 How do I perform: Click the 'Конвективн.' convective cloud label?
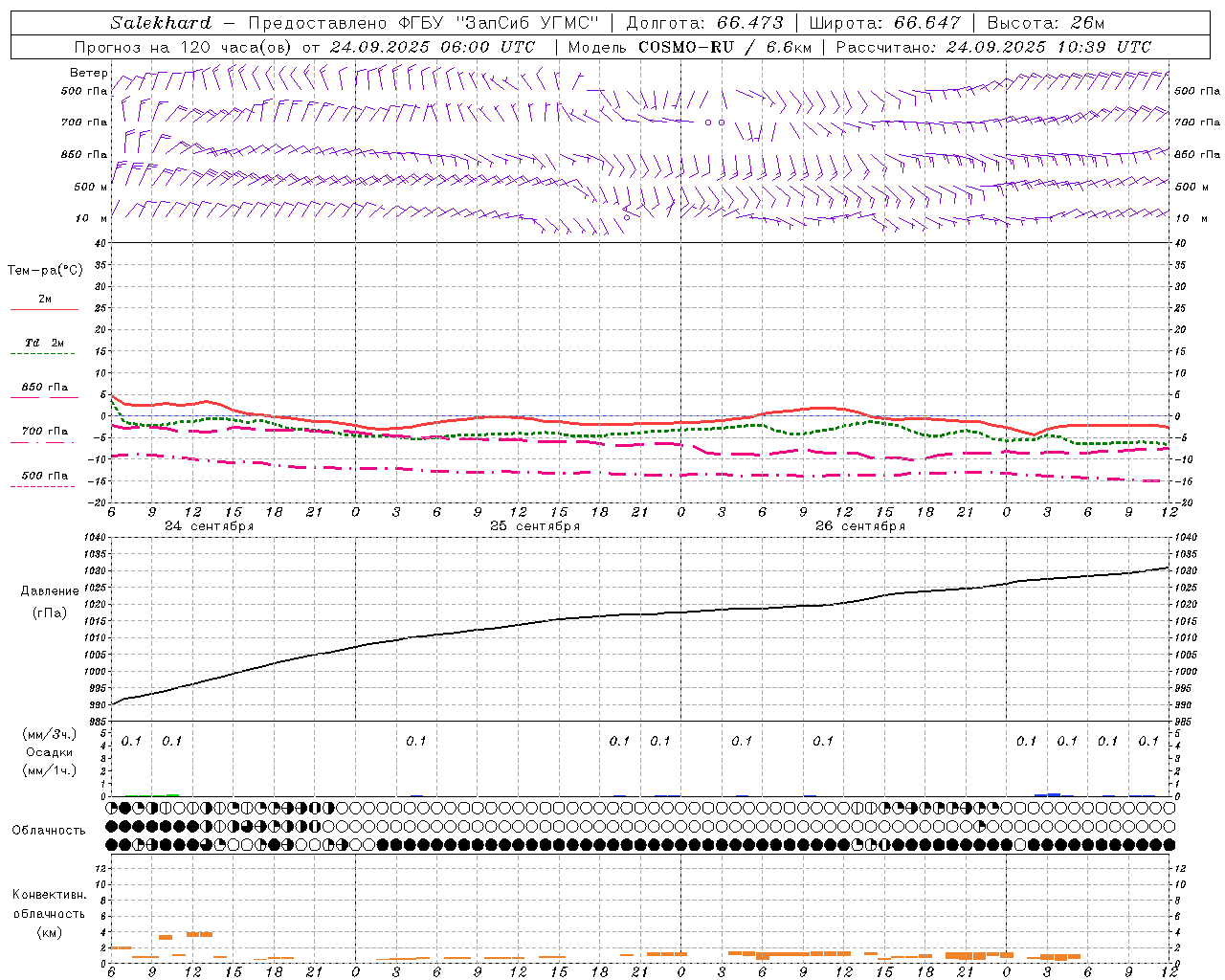(50, 895)
